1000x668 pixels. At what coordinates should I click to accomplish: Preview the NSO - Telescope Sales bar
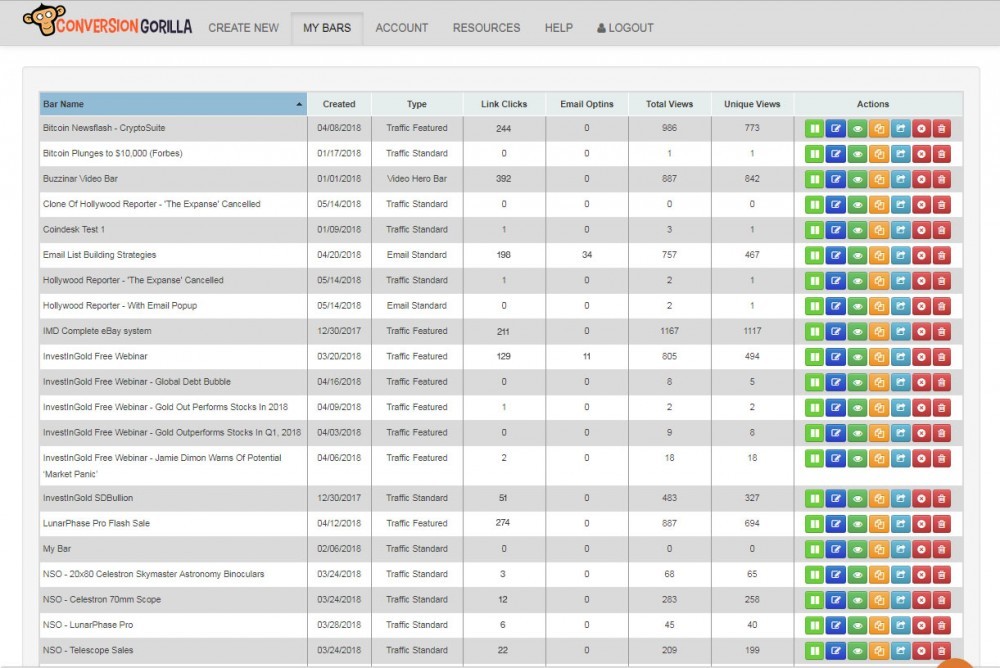point(857,651)
